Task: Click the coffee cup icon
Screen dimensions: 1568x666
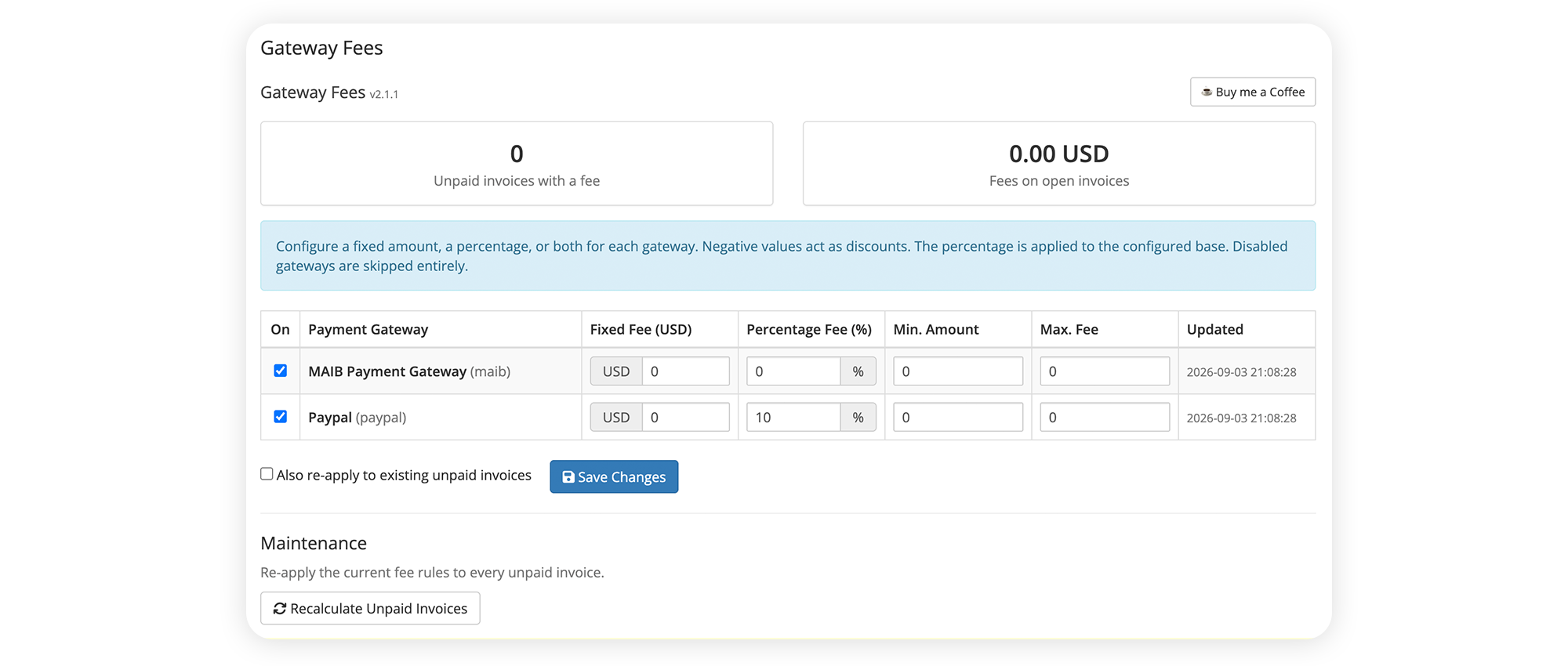Action: tap(1207, 92)
